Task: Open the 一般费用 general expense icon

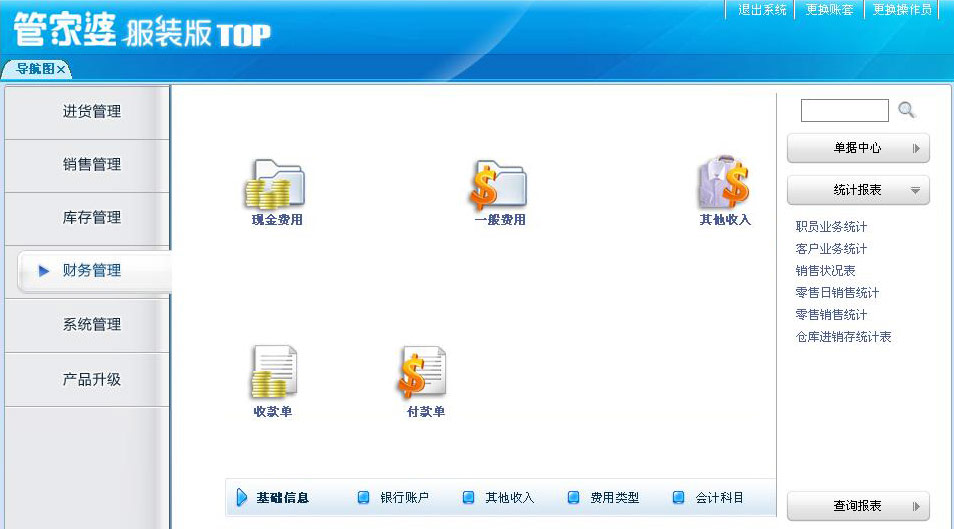Action: 499,186
